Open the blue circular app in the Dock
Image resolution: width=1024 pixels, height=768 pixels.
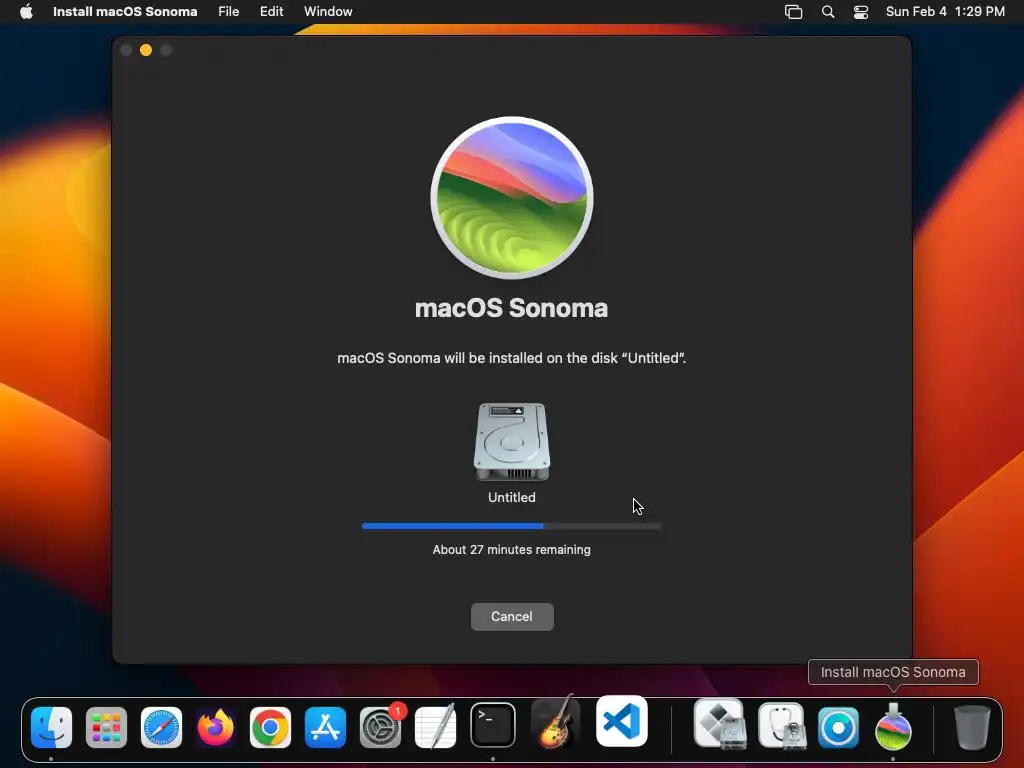(839, 727)
